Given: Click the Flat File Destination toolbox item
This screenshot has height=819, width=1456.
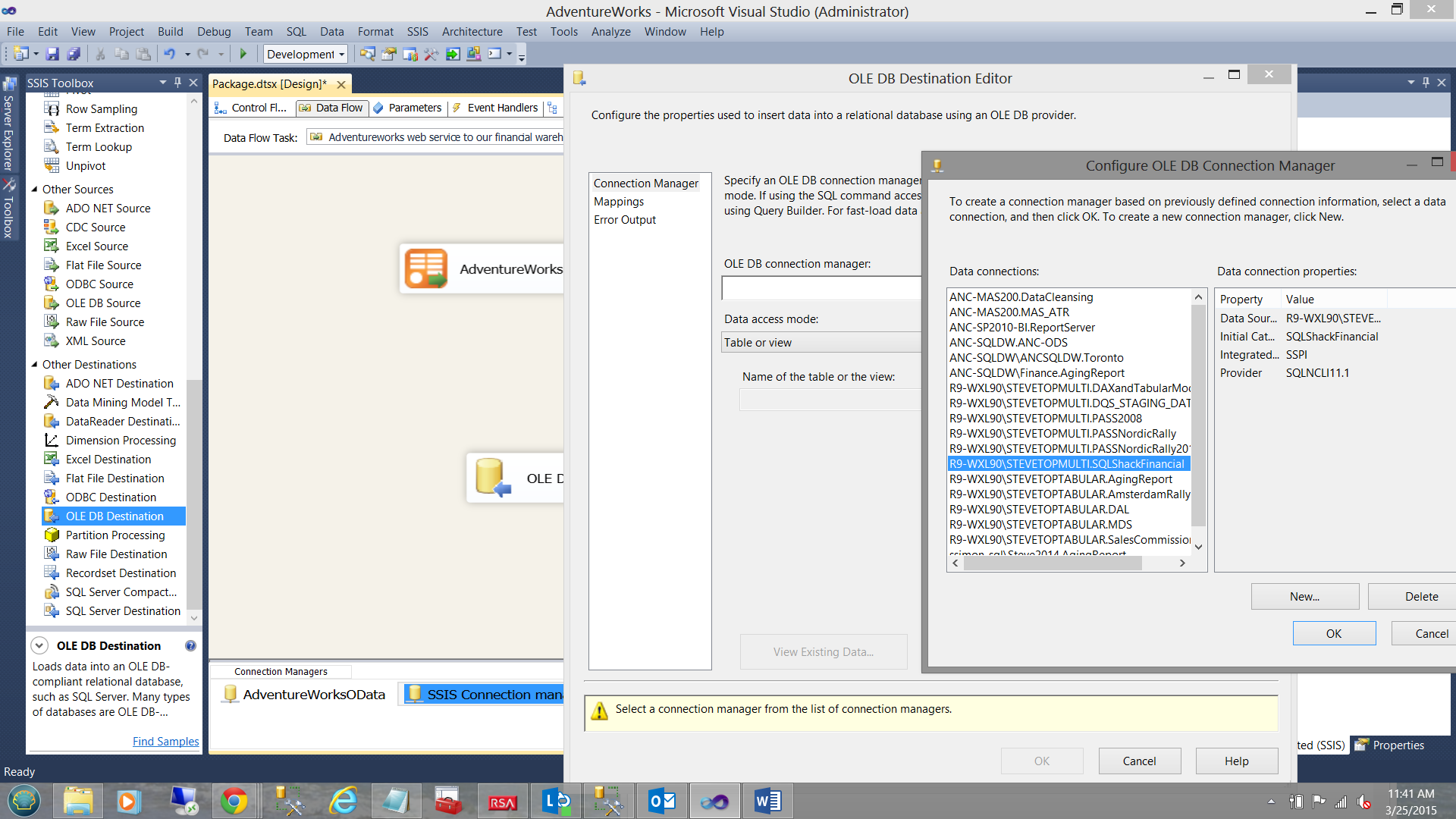Looking at the screenshot, I should tap(115, 478).
